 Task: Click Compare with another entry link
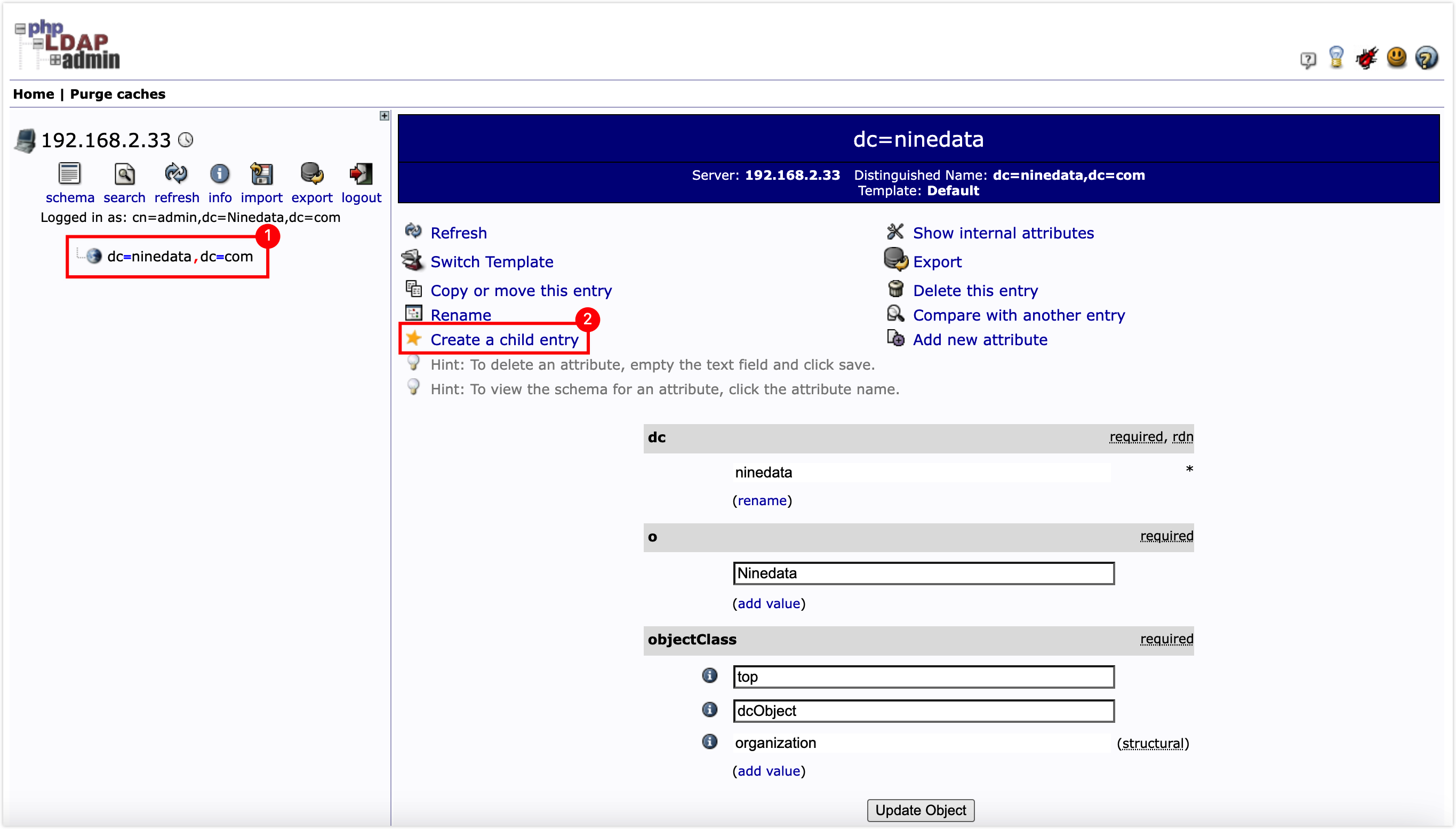pos(1018,315)
